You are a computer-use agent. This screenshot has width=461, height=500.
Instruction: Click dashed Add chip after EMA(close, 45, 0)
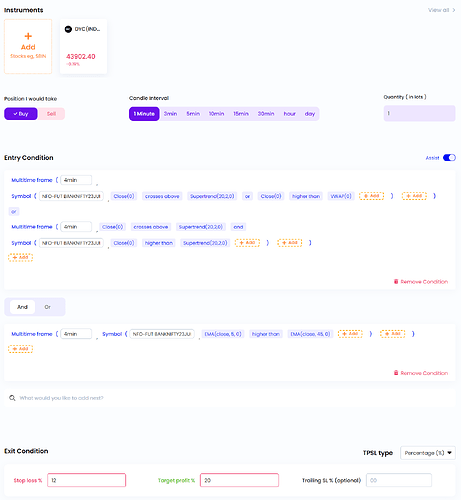coord(350,334)
